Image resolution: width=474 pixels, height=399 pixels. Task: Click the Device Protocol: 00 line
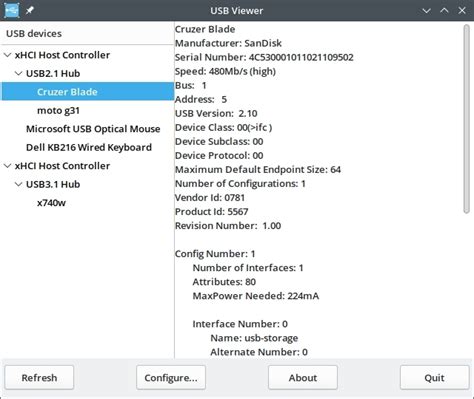(219, 155)
